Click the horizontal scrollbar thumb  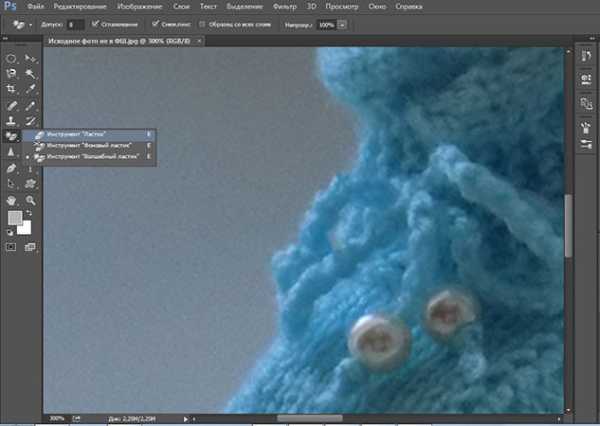(x=310, y=419)
